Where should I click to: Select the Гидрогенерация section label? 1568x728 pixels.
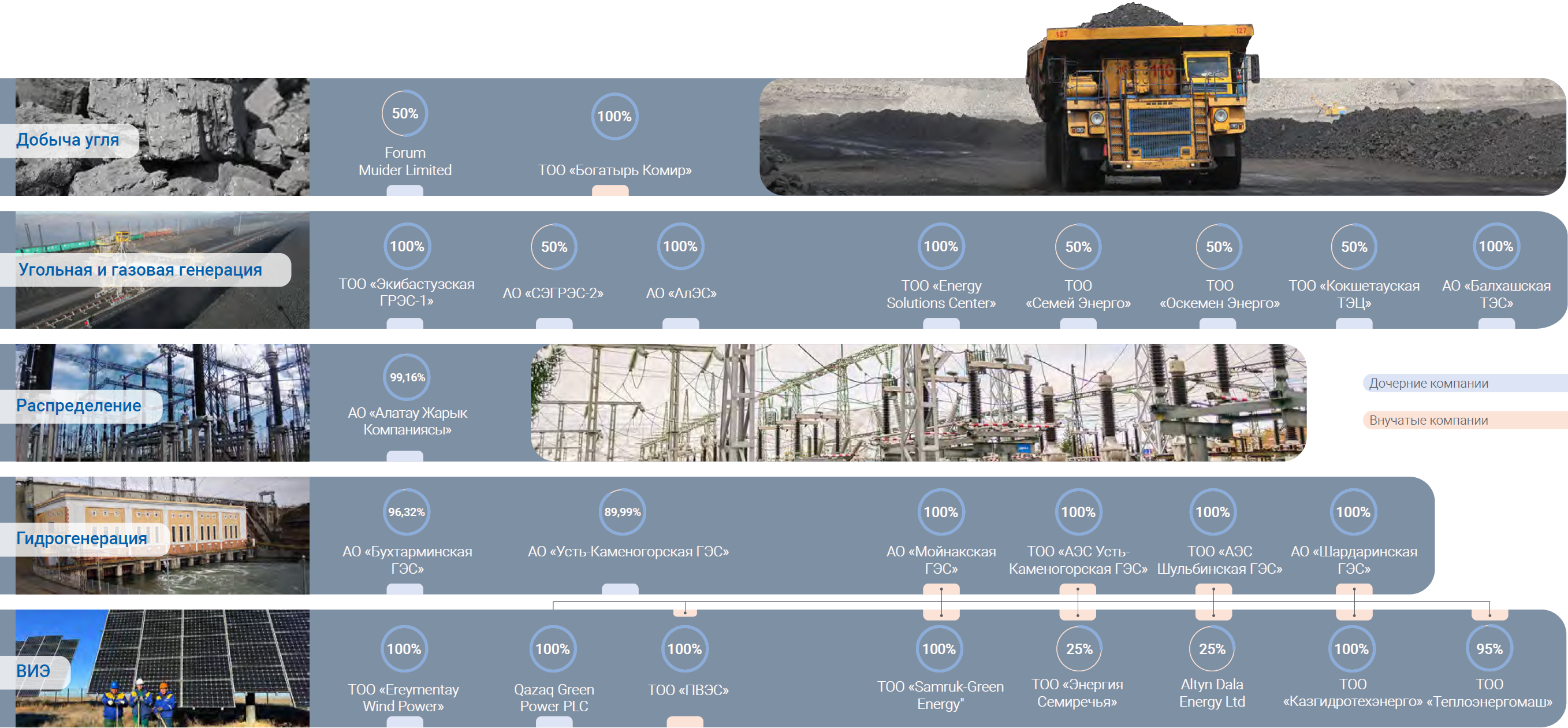81,538
